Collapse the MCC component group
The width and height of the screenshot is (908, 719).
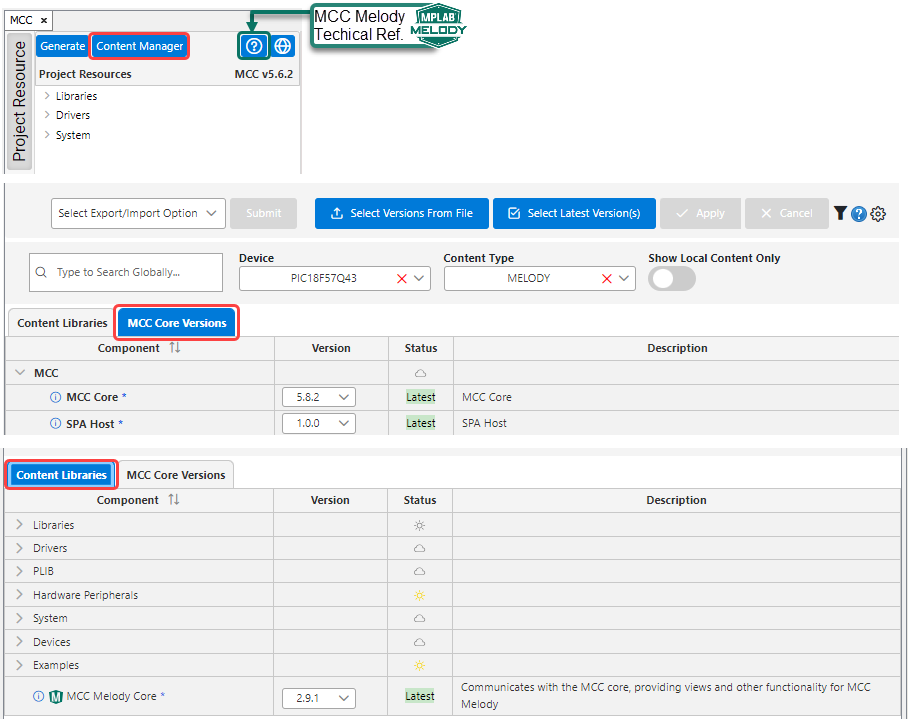20,373
